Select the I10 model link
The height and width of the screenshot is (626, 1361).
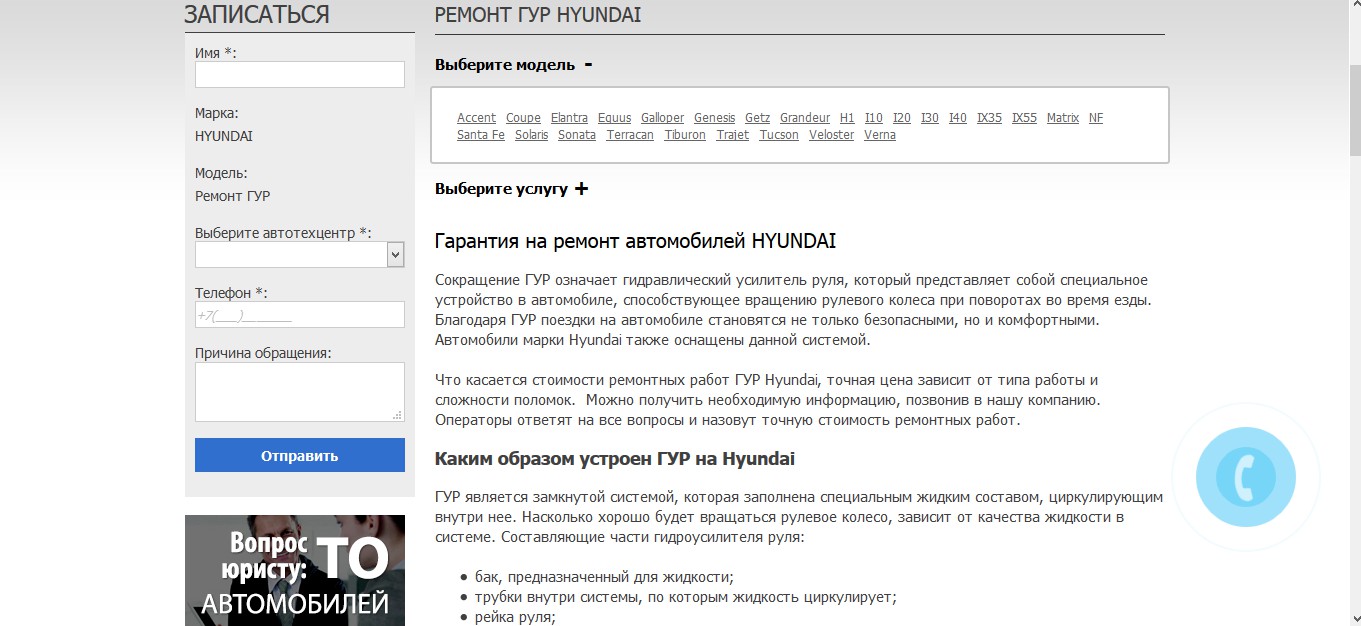click(874, 118)
